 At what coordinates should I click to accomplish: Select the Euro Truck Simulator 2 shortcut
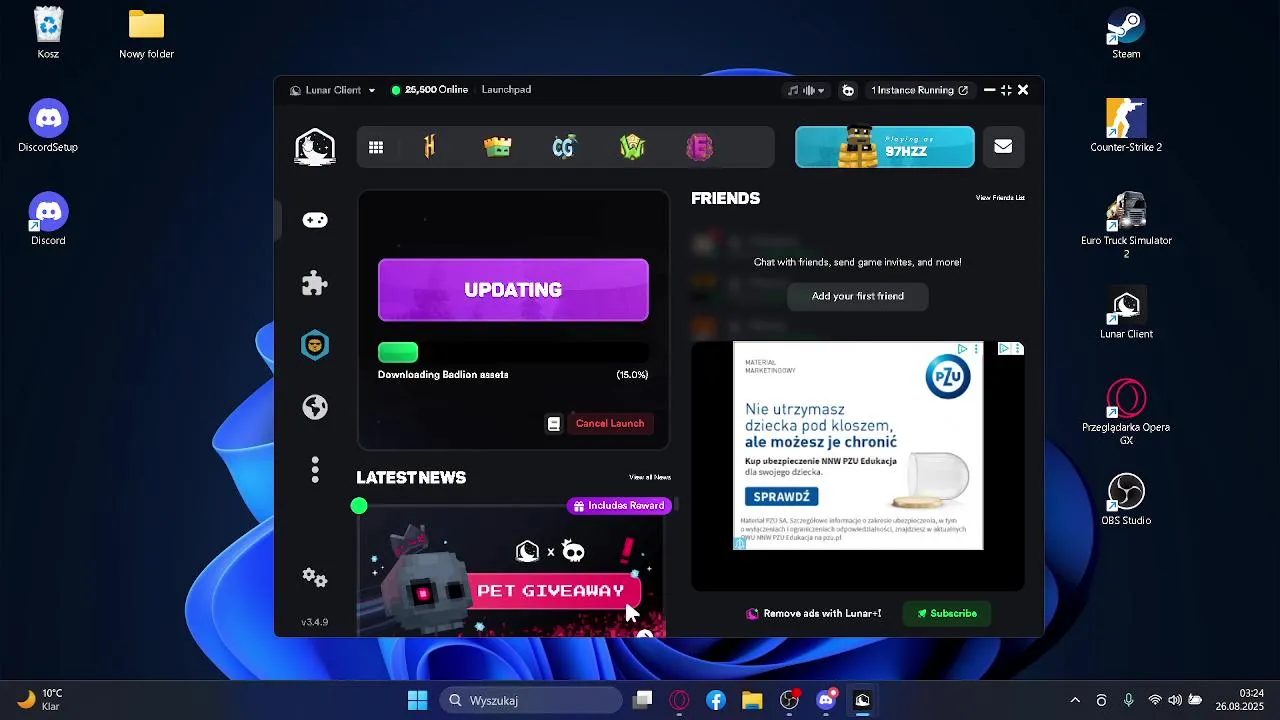[1126, 225]
